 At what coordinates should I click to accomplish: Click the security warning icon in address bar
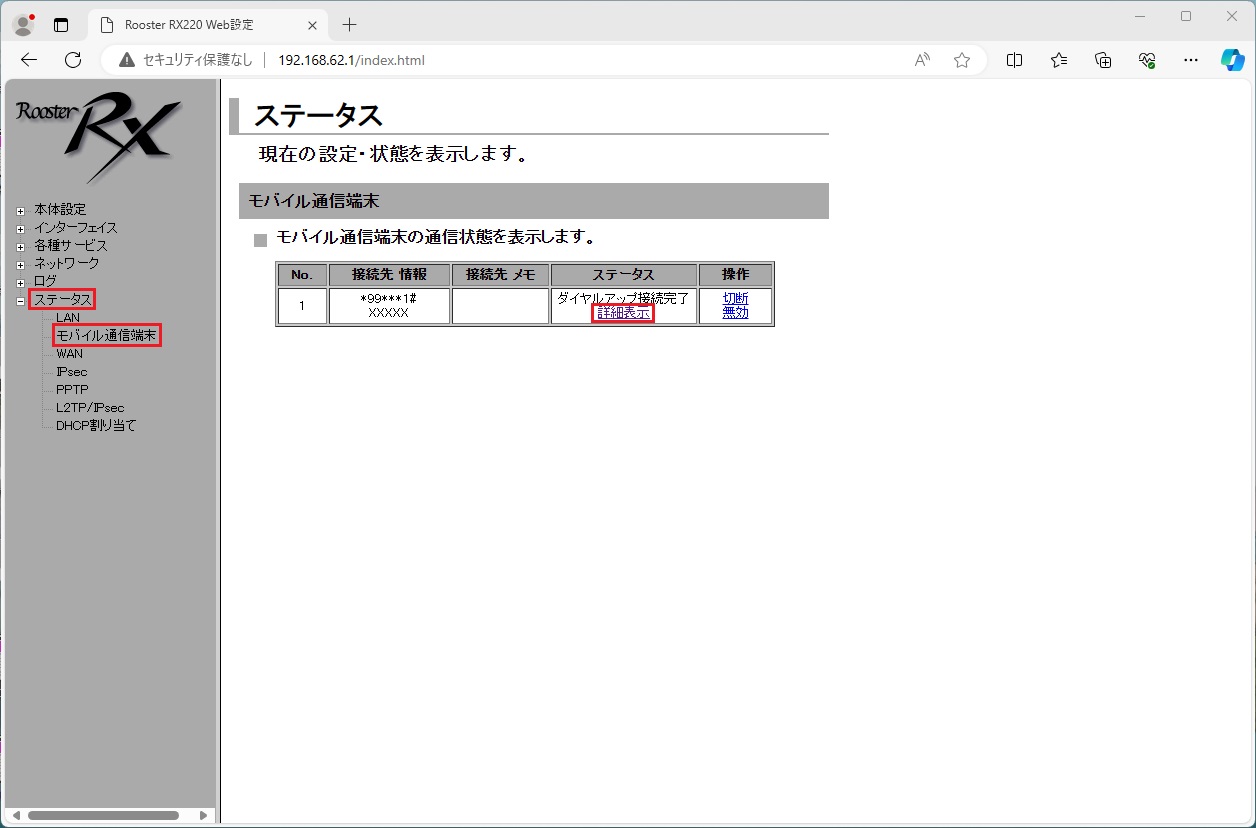point(126,60)
